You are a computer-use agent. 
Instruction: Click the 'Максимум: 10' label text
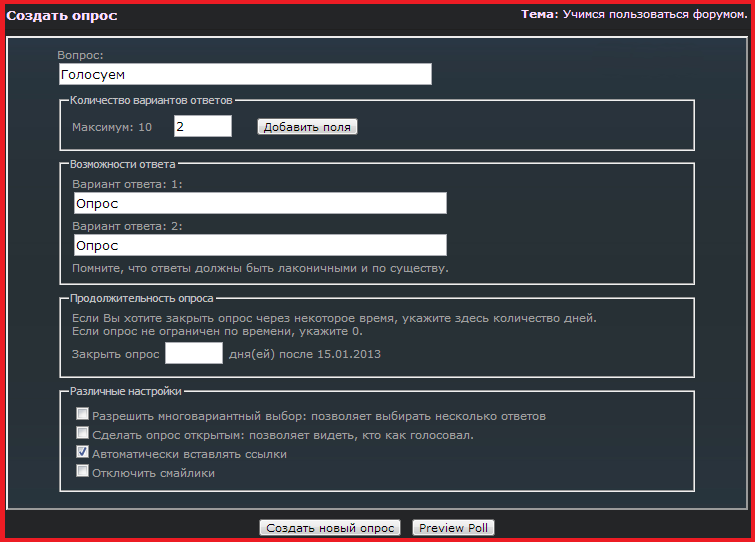tap(112, 127)
